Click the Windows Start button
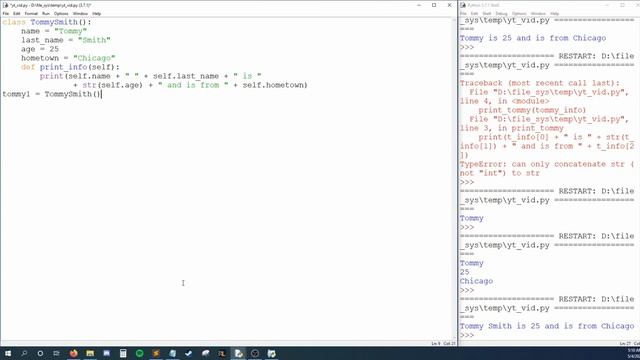The height and width of the screenshot is (360, 640). pos(8,353)
